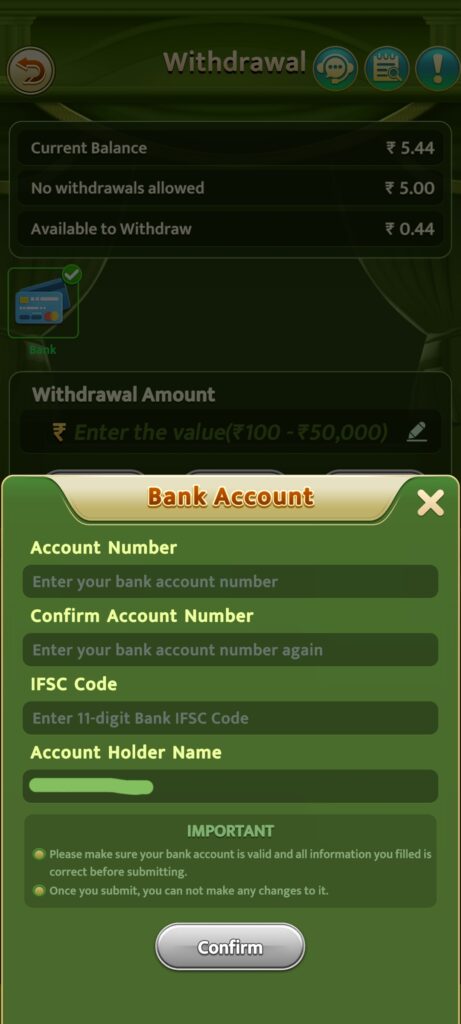Close the Bank Account dialog
The image size is (461, 1024).
(430, 503)
